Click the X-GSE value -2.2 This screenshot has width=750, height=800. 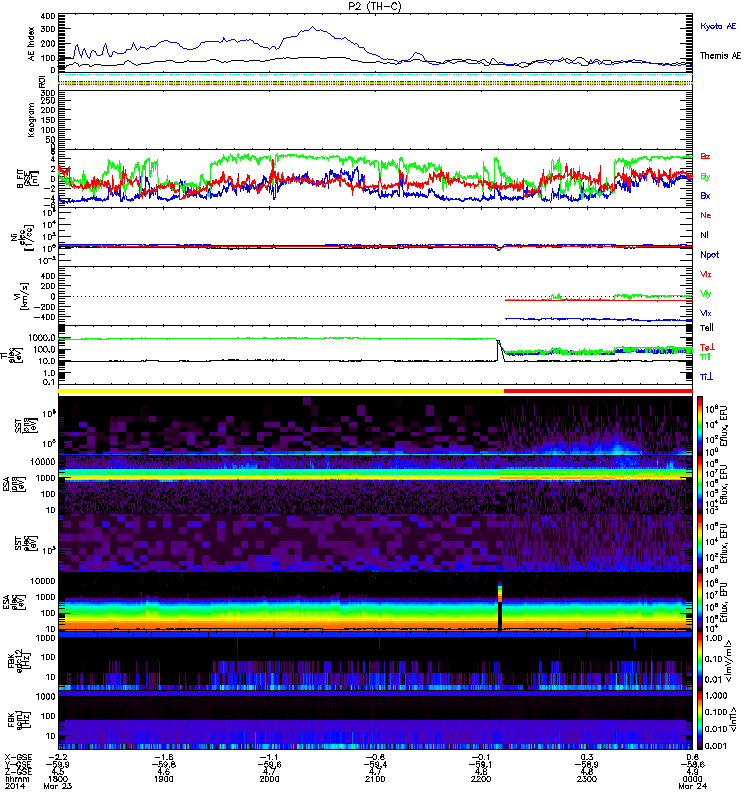[x=58, y=757]
